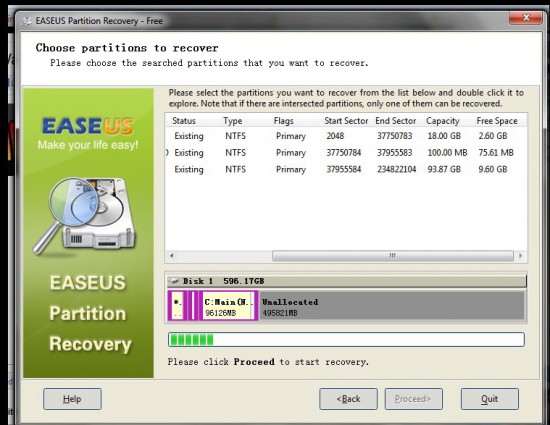
Task: Click free space 9.60 GB cell
Action: tap(493, 169)
